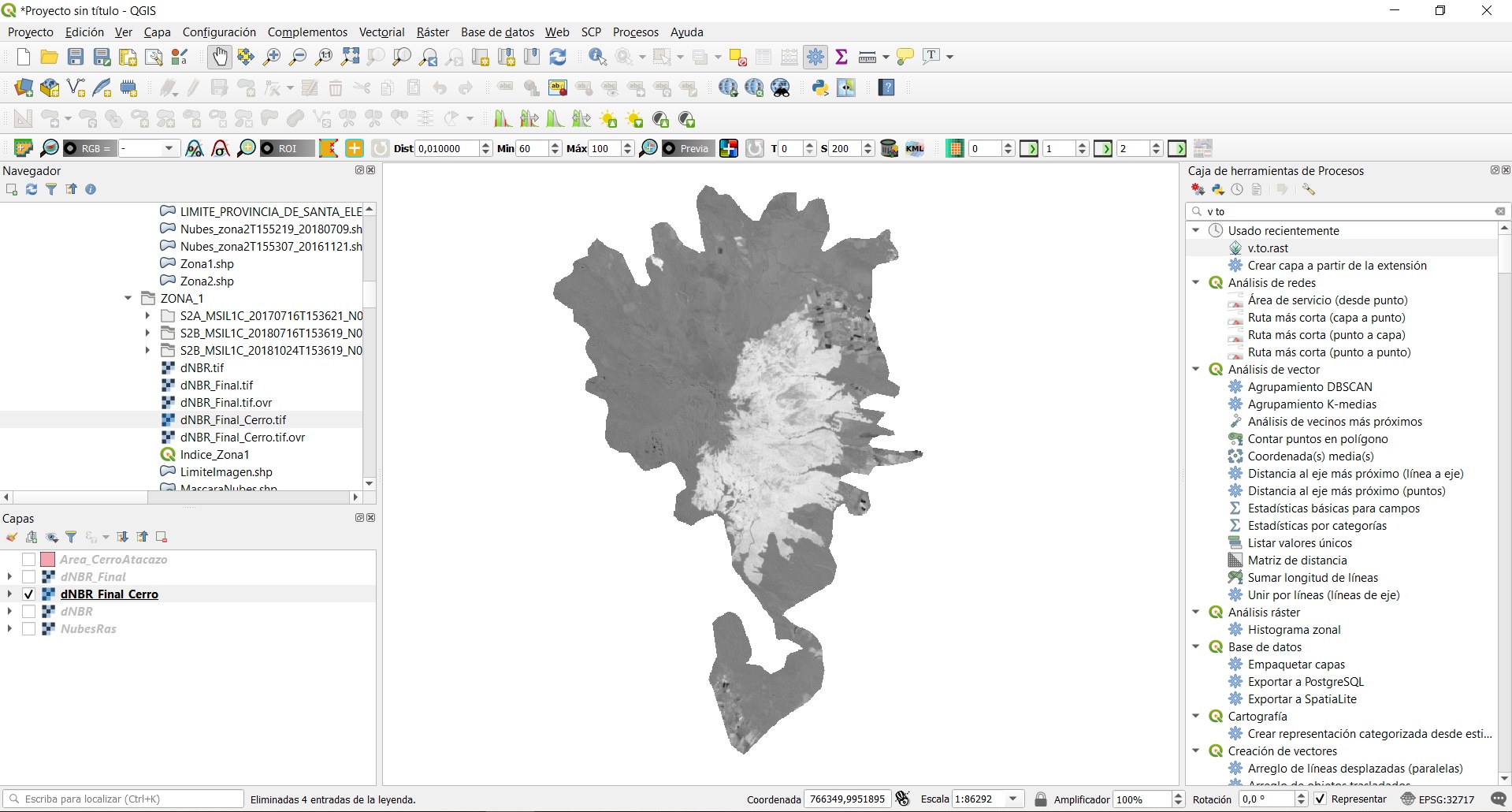Image resolution: width=1512 pixels, height=812 pixels.
Task: Click the Area_CerroAtacazo layer color swatch
Action: 47,559
